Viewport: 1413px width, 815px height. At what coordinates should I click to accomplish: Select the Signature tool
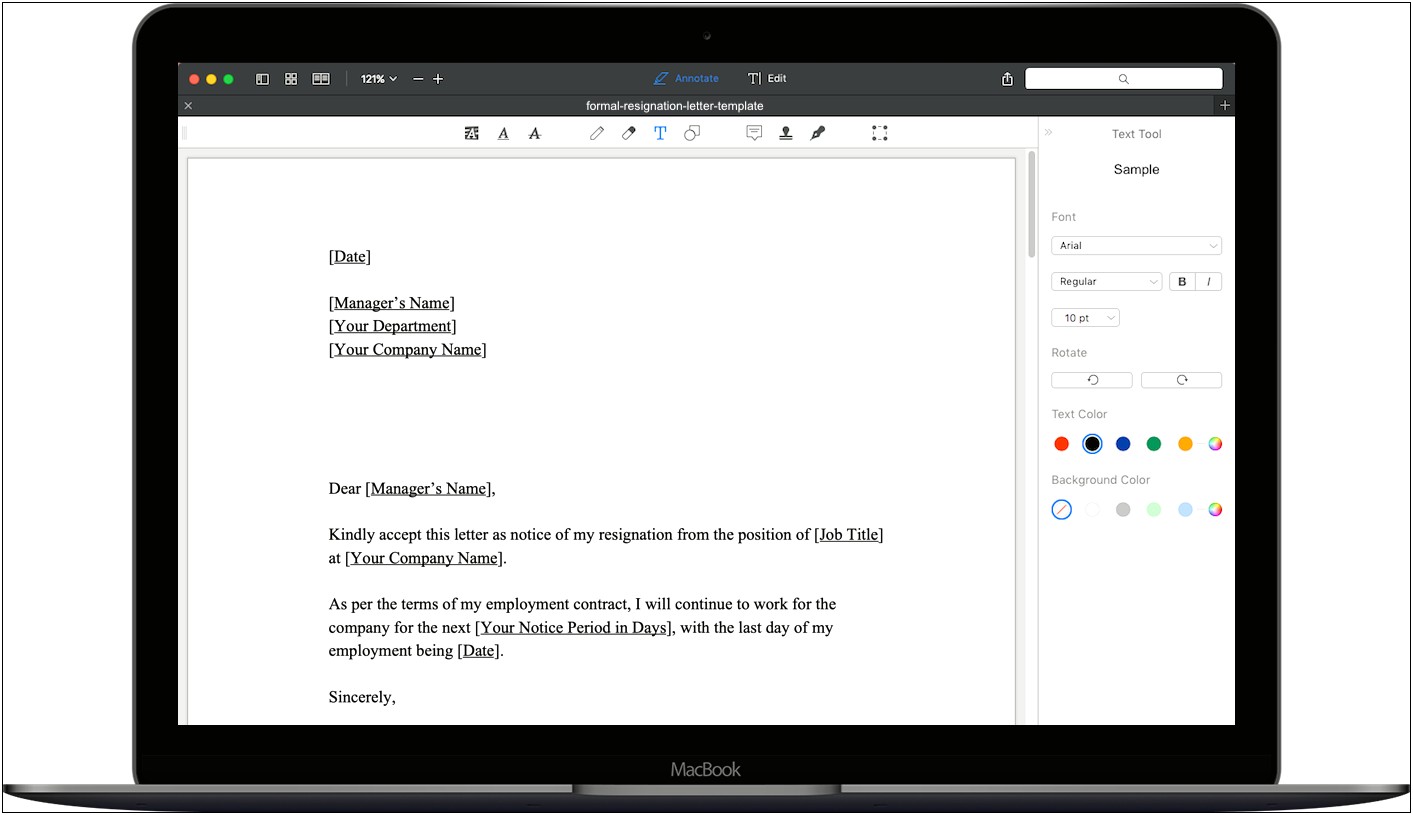(x=817, y=133)
